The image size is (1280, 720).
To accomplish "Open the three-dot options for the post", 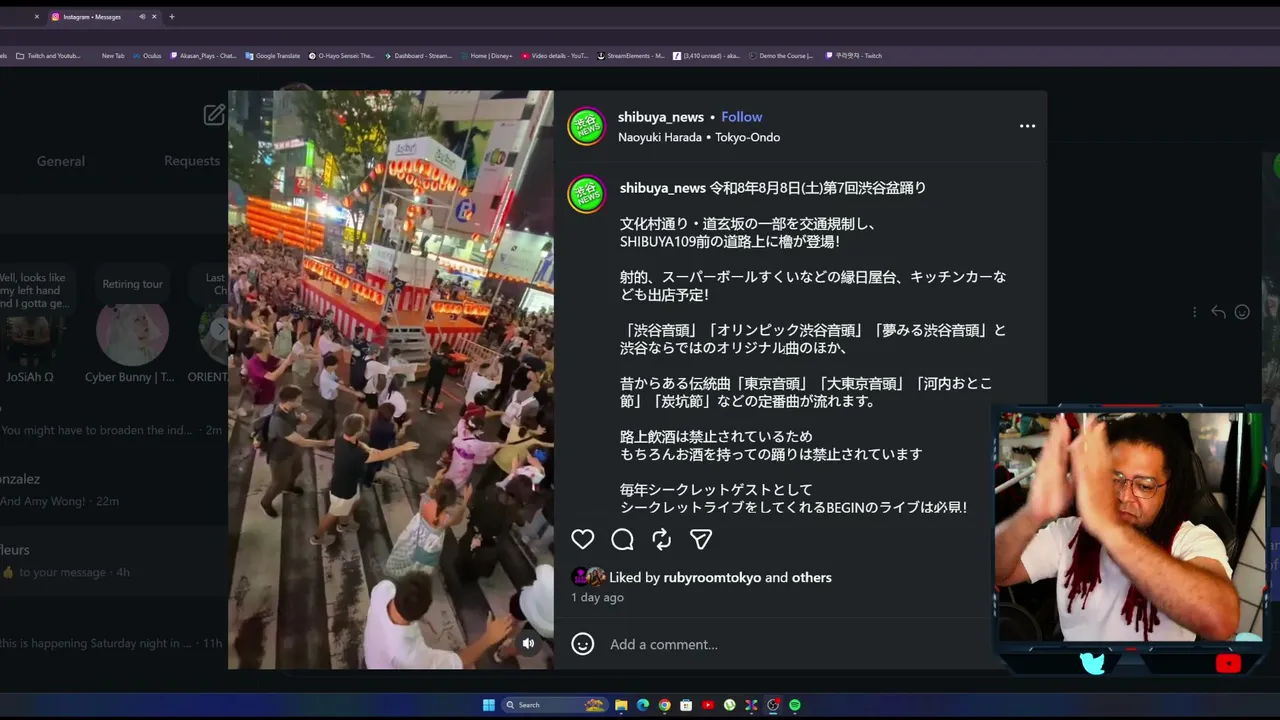I will point(1027,126).
